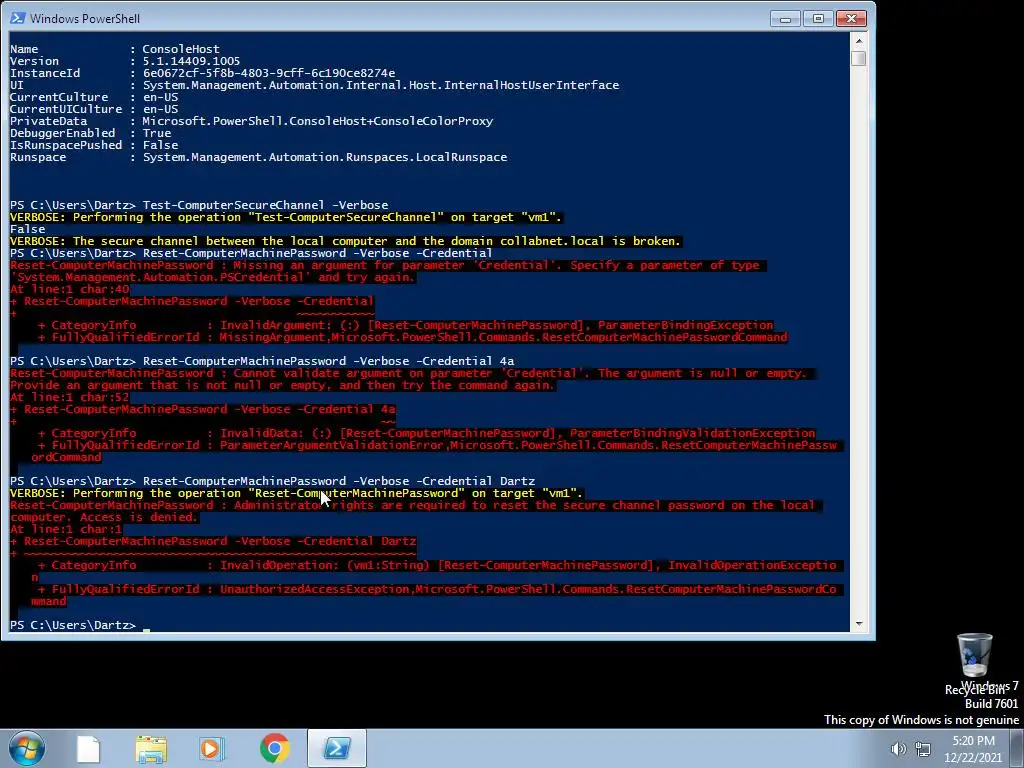
Task: Click the 'At line:1 char:52' error line
Action: click(70, 397)
